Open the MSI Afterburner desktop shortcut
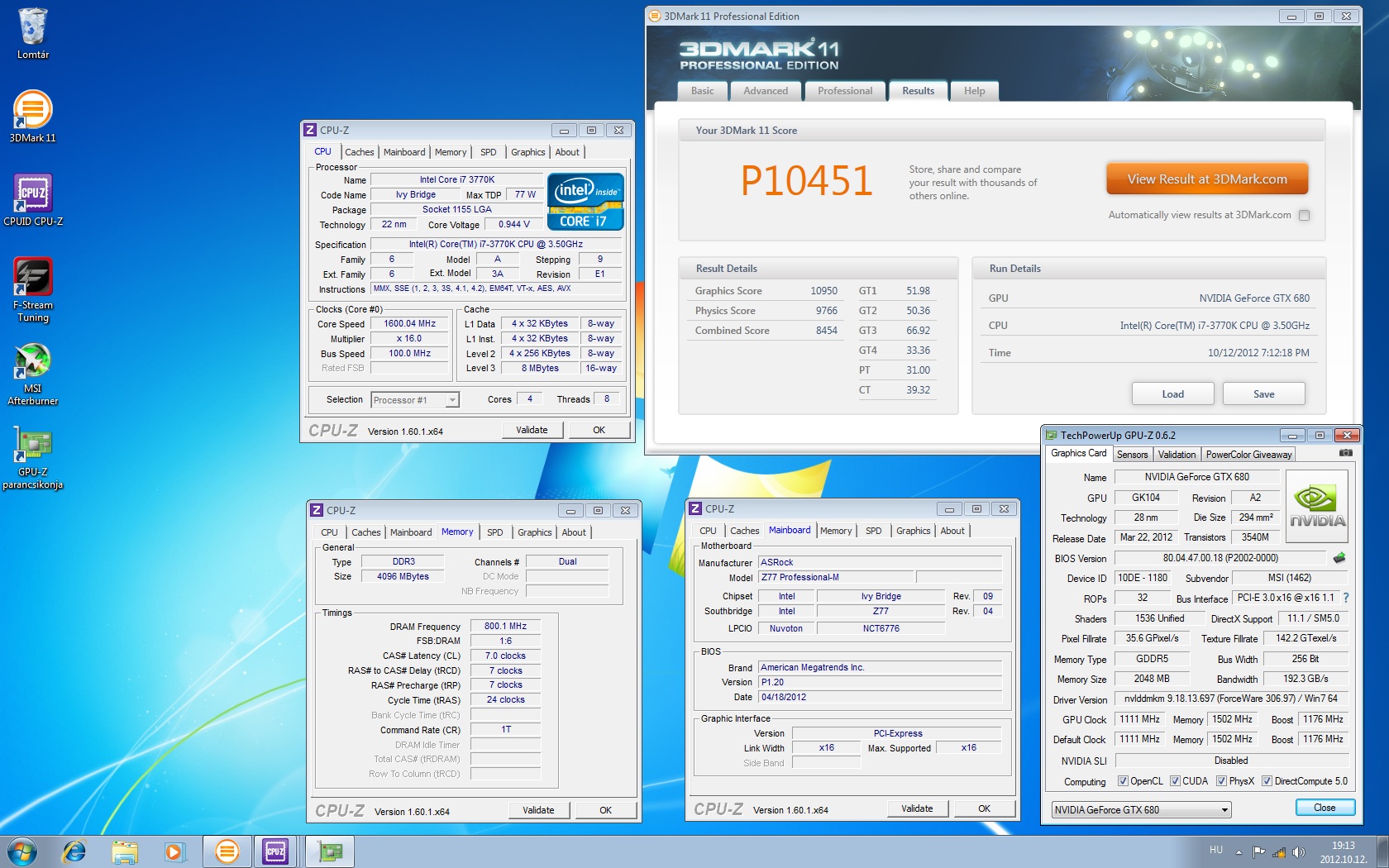Image resolution: width=1389 pixels, height=868 pixels. click(33, 374)
